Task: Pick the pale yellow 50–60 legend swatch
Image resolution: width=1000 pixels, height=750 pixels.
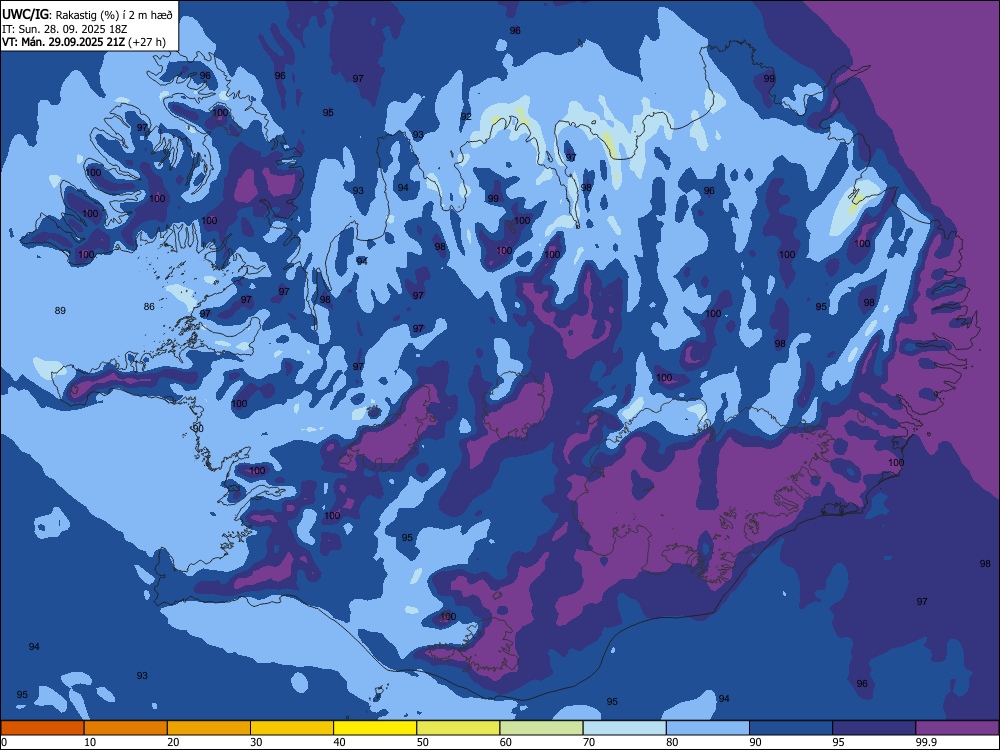Action: [x=459, y=728]
